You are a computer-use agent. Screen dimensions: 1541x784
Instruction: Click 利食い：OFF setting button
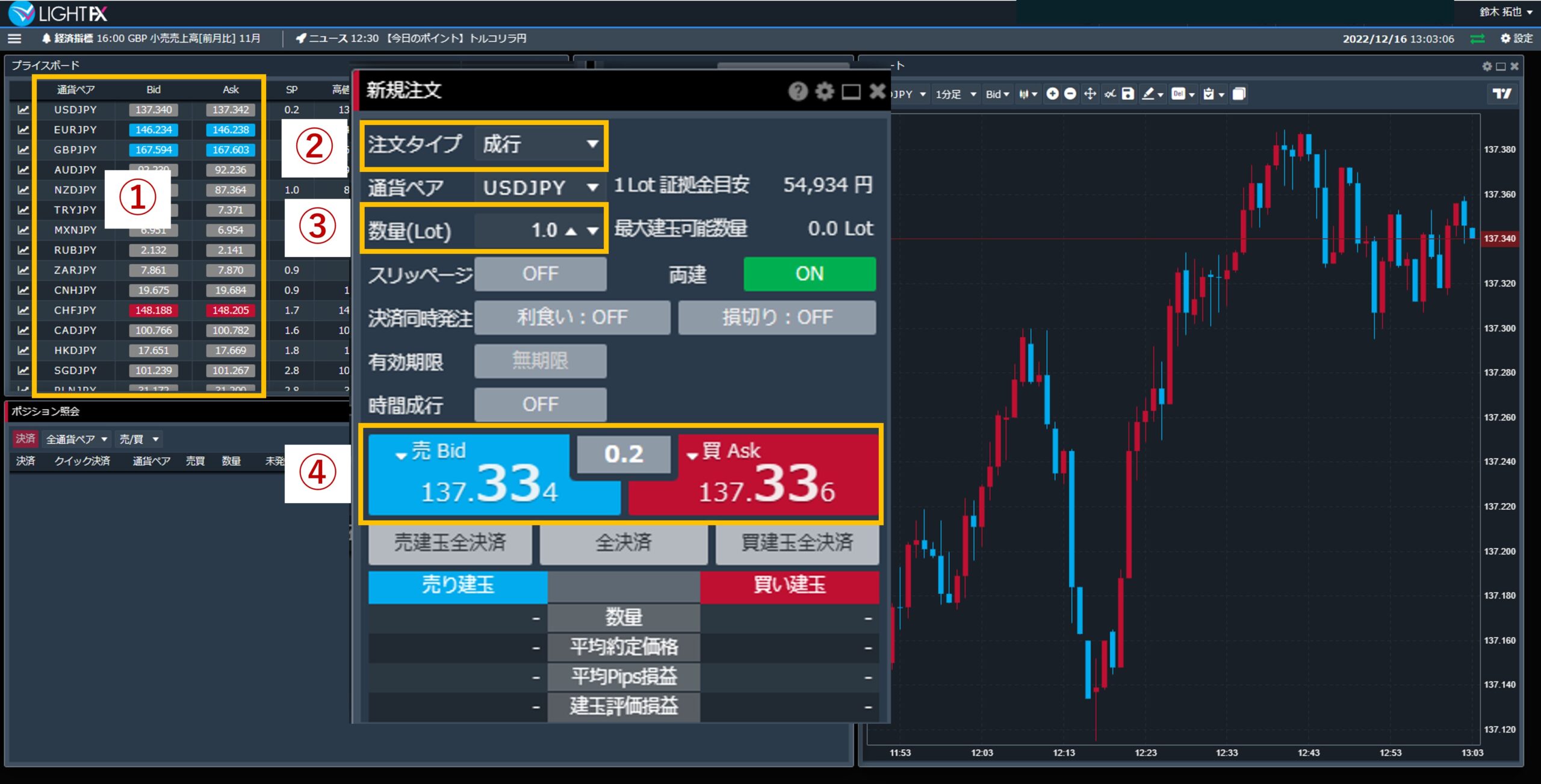pyautogui.click(x=572, y=317)
